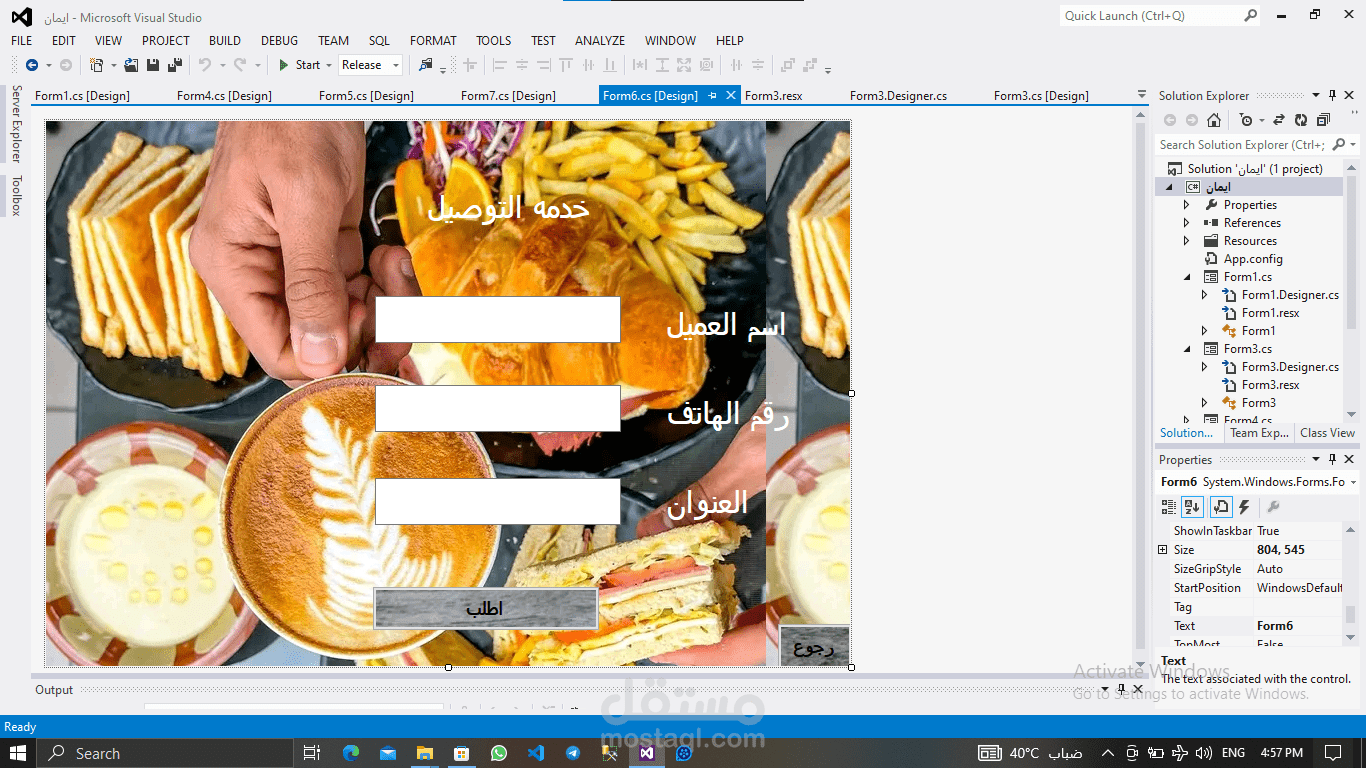1366x768 pixels.
Task: Click the address text box
Action: tap(497, 501)
